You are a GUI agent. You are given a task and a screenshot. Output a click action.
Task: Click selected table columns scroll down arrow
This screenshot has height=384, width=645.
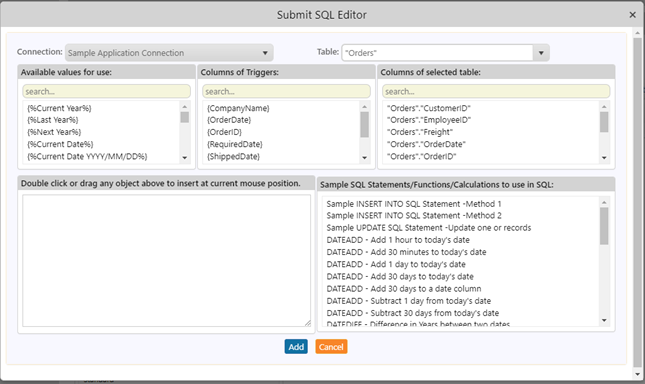pos(604,157)
